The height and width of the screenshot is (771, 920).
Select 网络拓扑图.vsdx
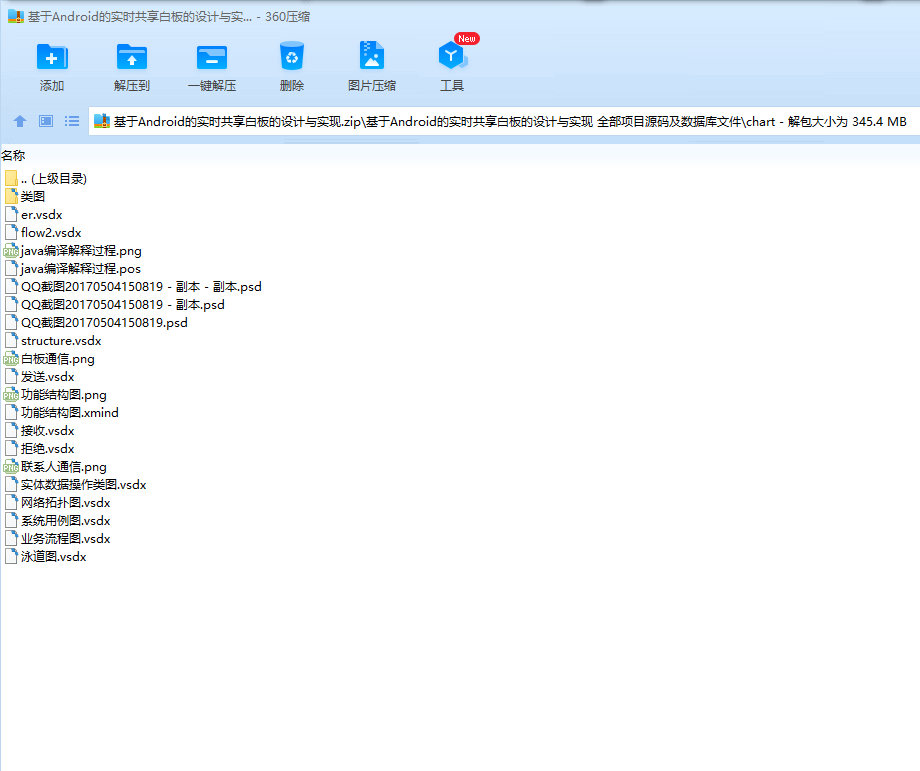[x=58, y=503]
